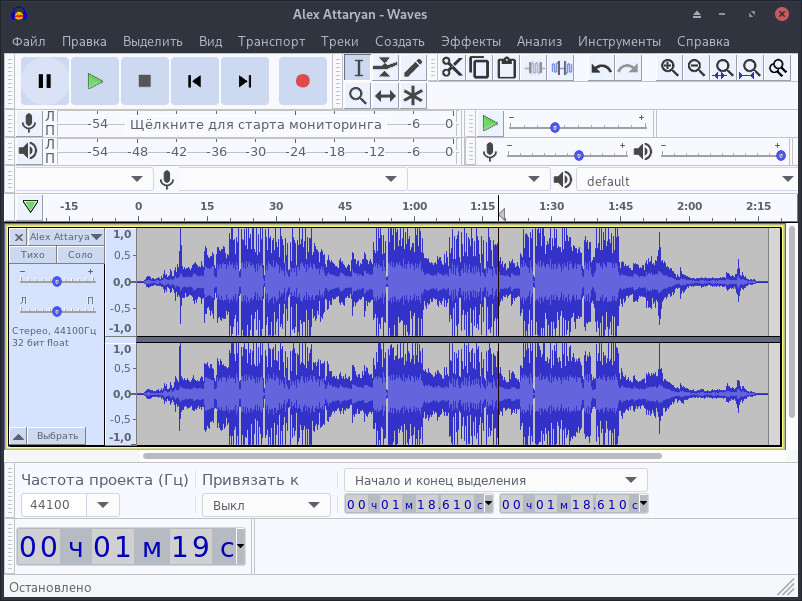Cut the selected audio with scissors icon

(x=452, y=68)
